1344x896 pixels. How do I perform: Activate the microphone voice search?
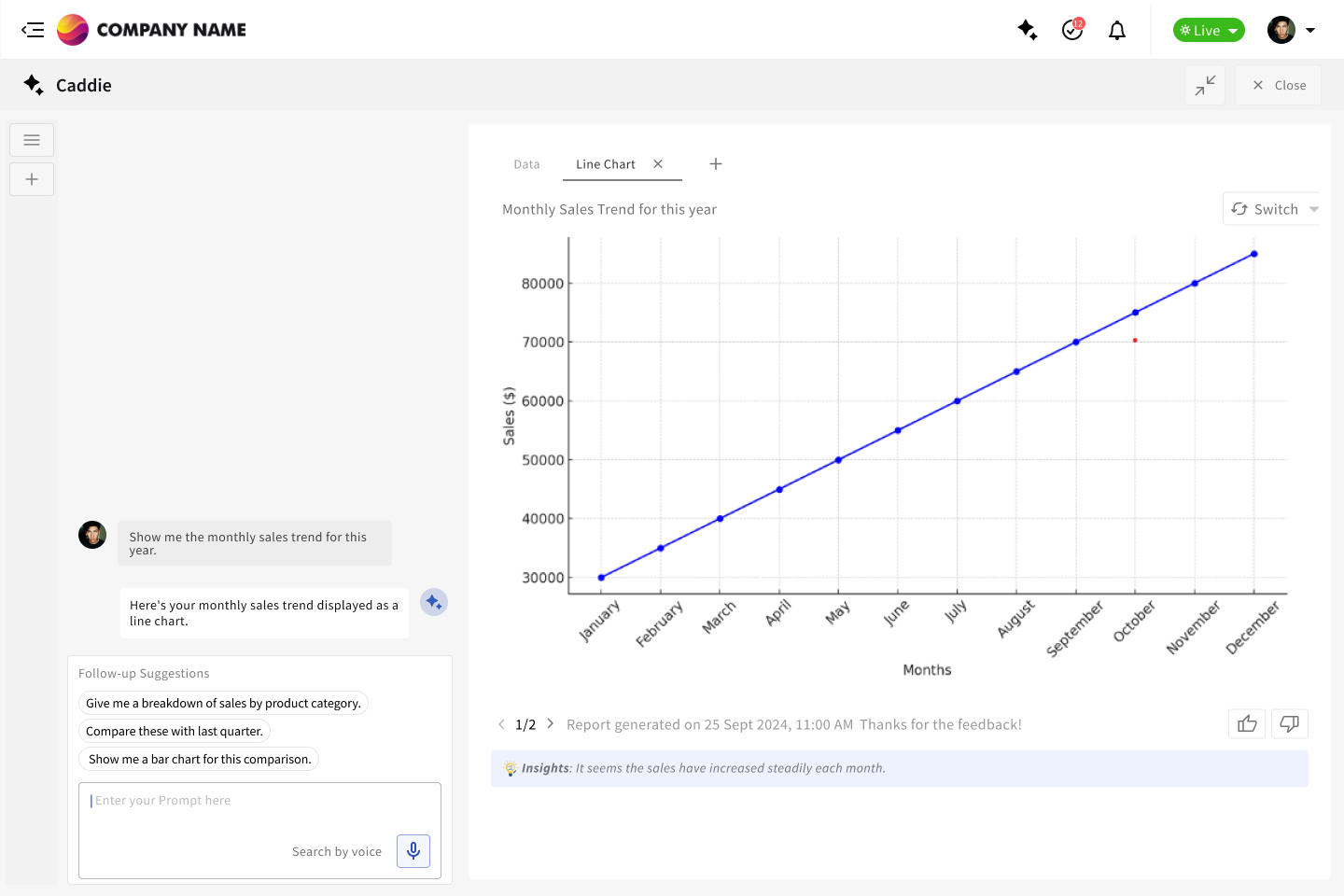(x=413, y=851)
